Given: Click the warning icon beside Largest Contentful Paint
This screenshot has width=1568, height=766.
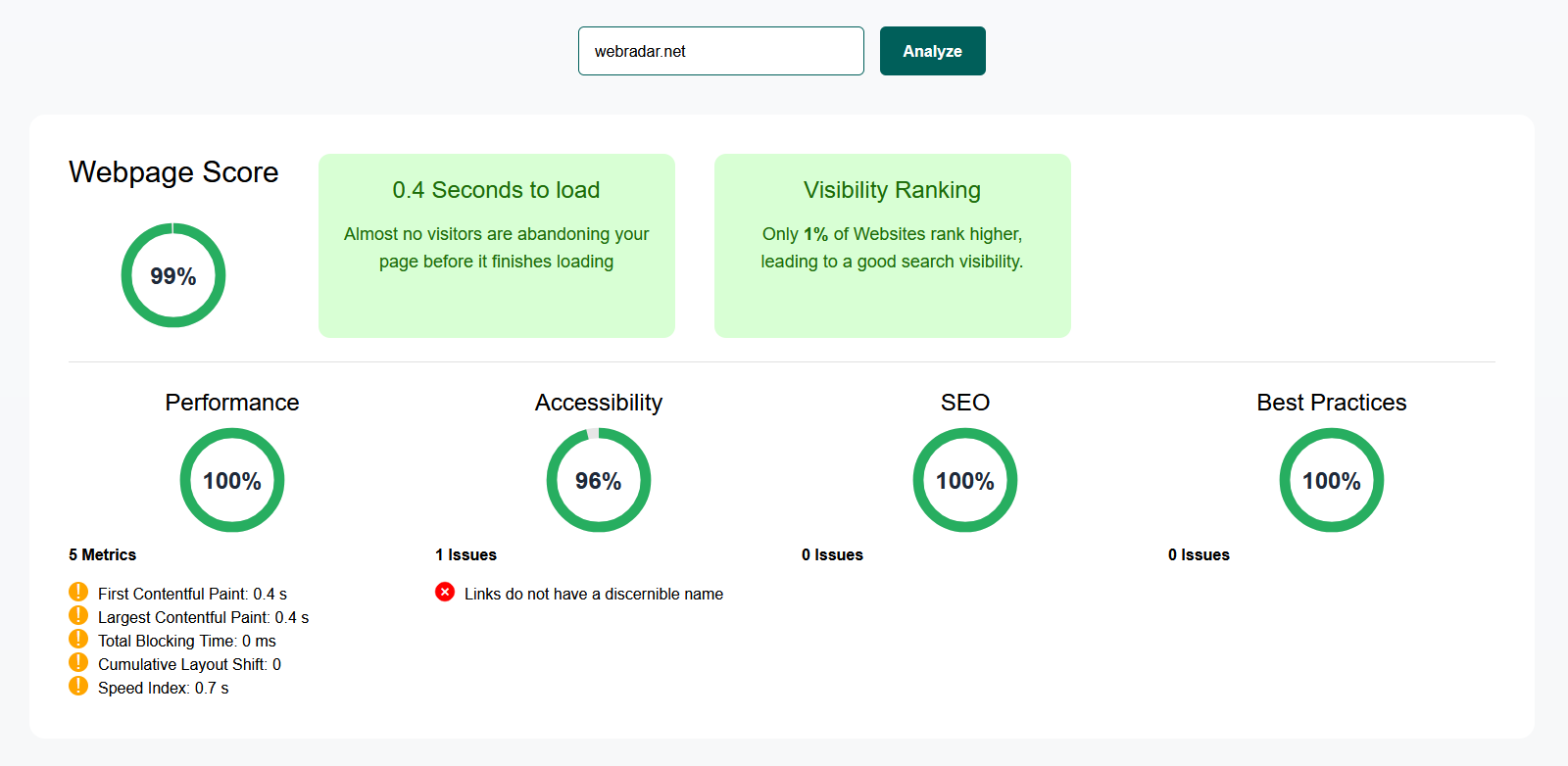Looking at the screenshot, I should click(78, 615).
